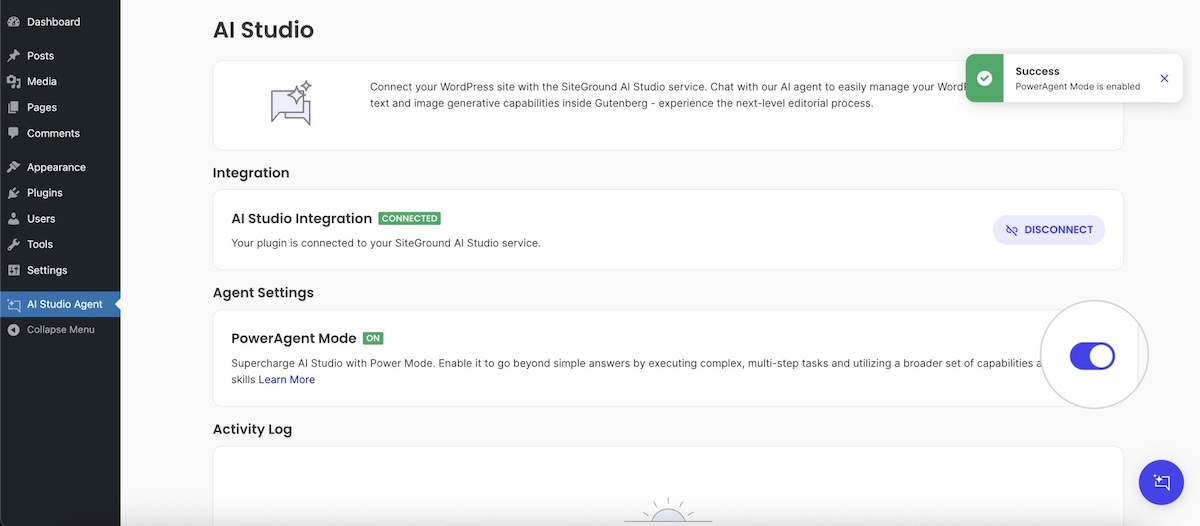1200x526 pixels.
Task: Click the Agent Settings section heading
Action: coord(263,293)
